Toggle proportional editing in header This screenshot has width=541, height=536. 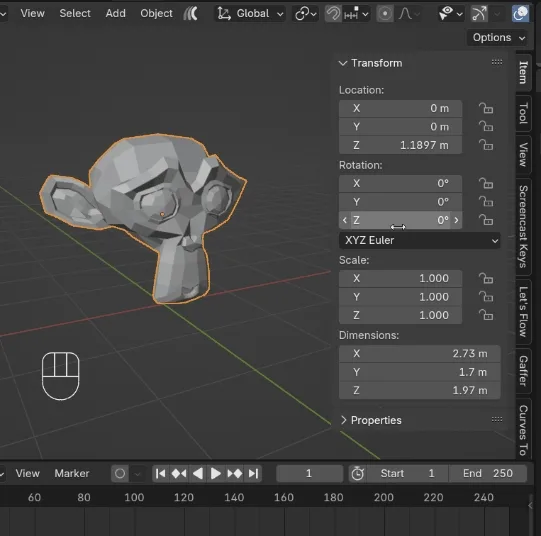385,14
